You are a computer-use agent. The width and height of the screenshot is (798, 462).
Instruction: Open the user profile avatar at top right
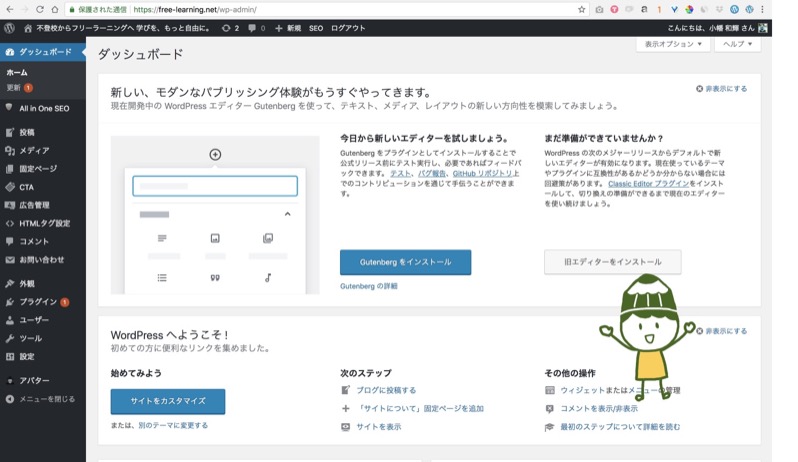[762, 28]
